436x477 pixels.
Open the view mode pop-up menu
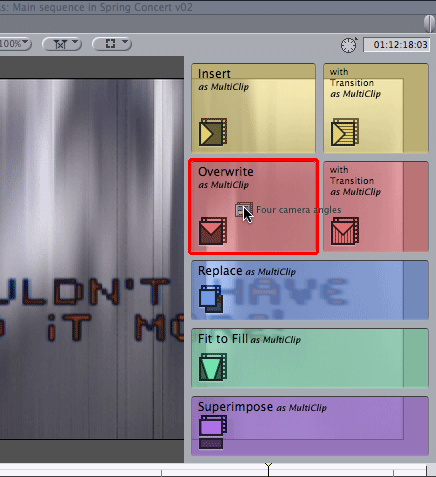[112, 44]
